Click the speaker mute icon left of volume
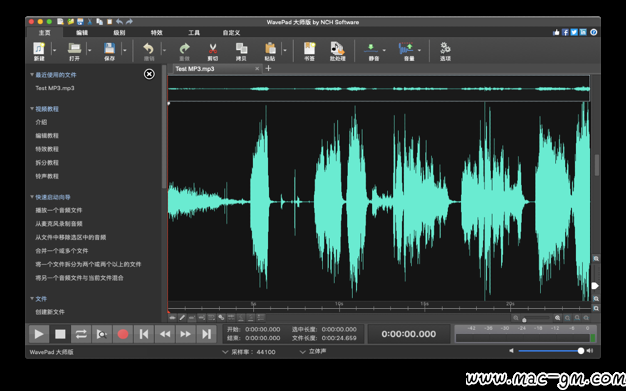 click(x=511, y=351)
